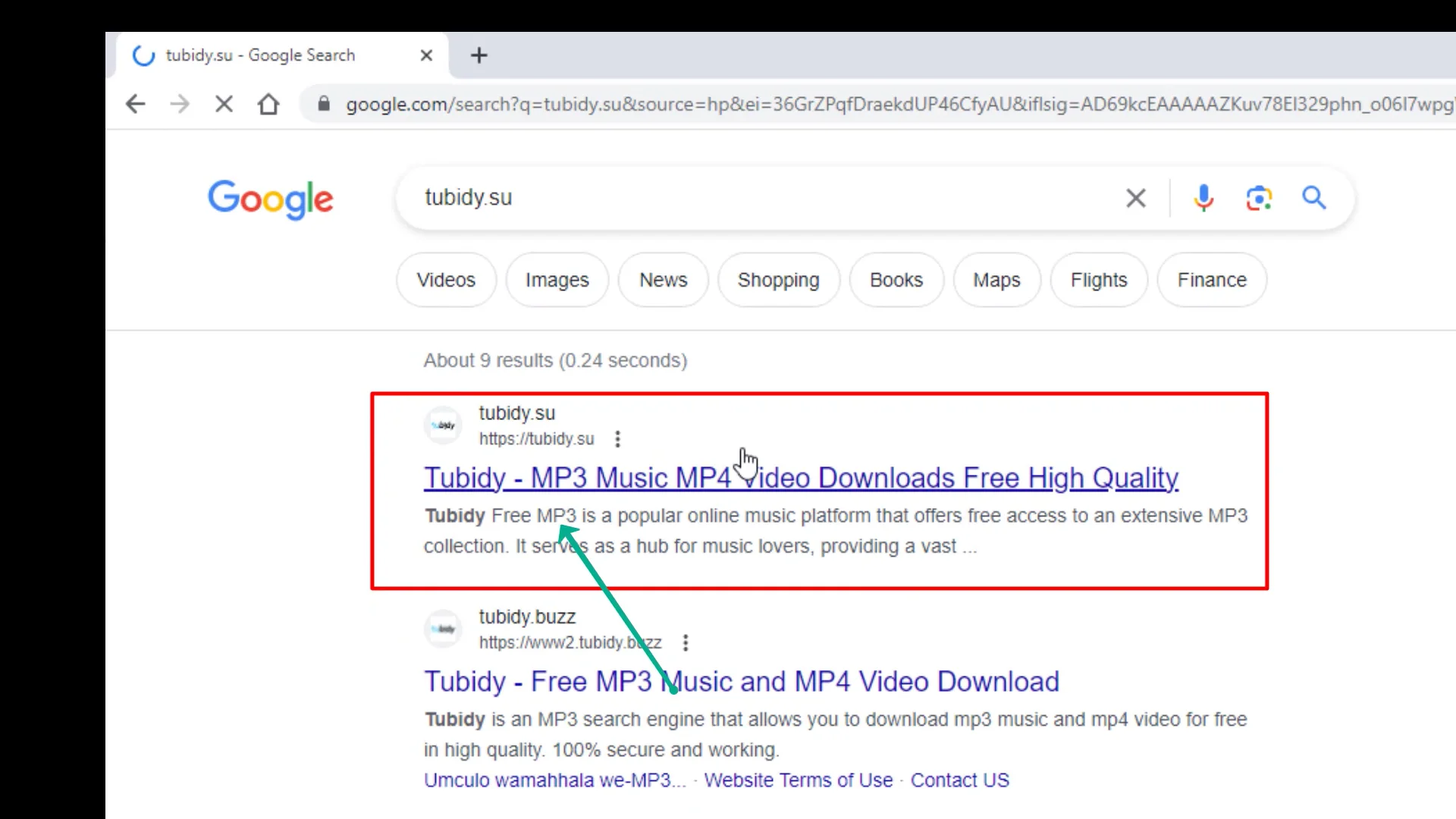1456x819 pixels.
Task: Click the tubidy.buzz favicon in search result
Action: [444, 628]
